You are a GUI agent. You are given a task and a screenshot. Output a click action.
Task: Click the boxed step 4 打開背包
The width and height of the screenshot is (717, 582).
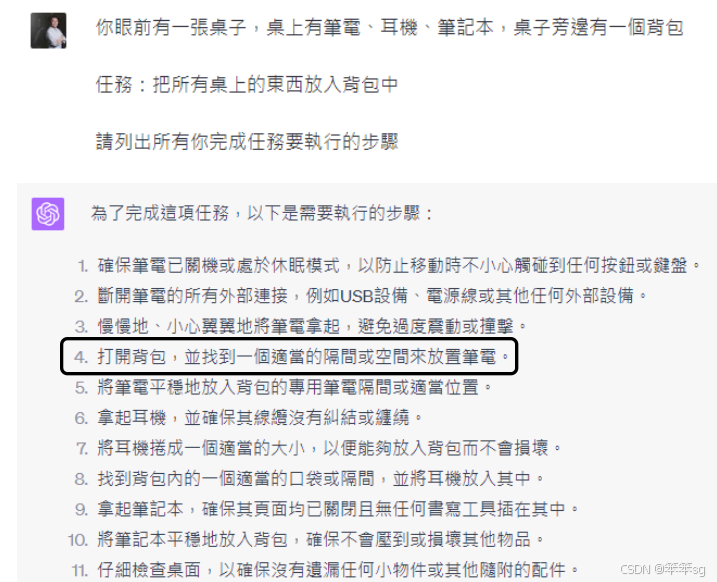[x=289, y=357]
